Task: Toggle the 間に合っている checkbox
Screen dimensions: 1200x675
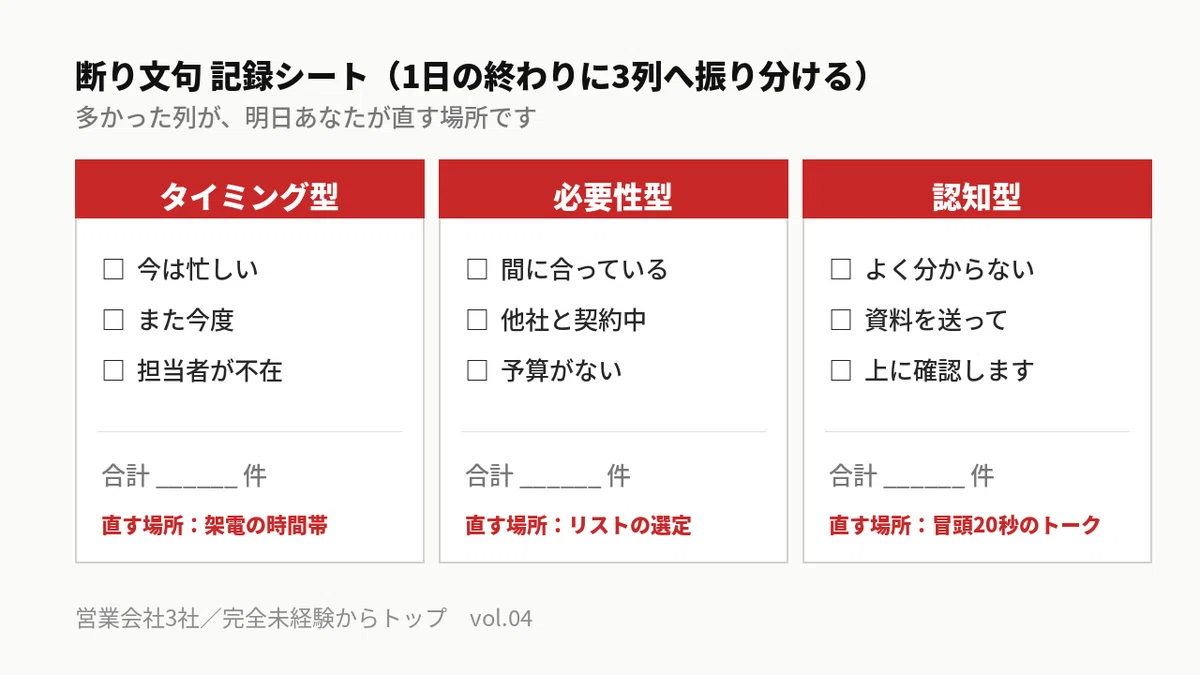Action: click(x=477, y=270)
